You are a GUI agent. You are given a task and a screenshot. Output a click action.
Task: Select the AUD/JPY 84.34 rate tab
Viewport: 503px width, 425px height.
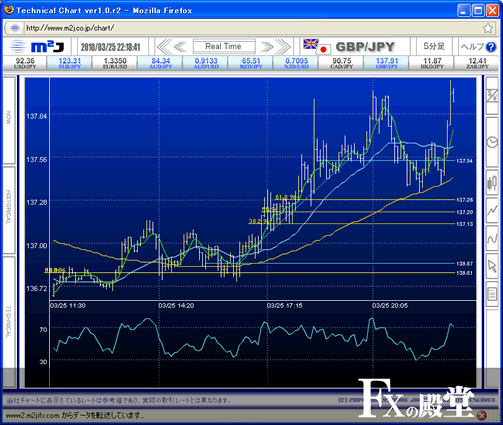[160, 63]
